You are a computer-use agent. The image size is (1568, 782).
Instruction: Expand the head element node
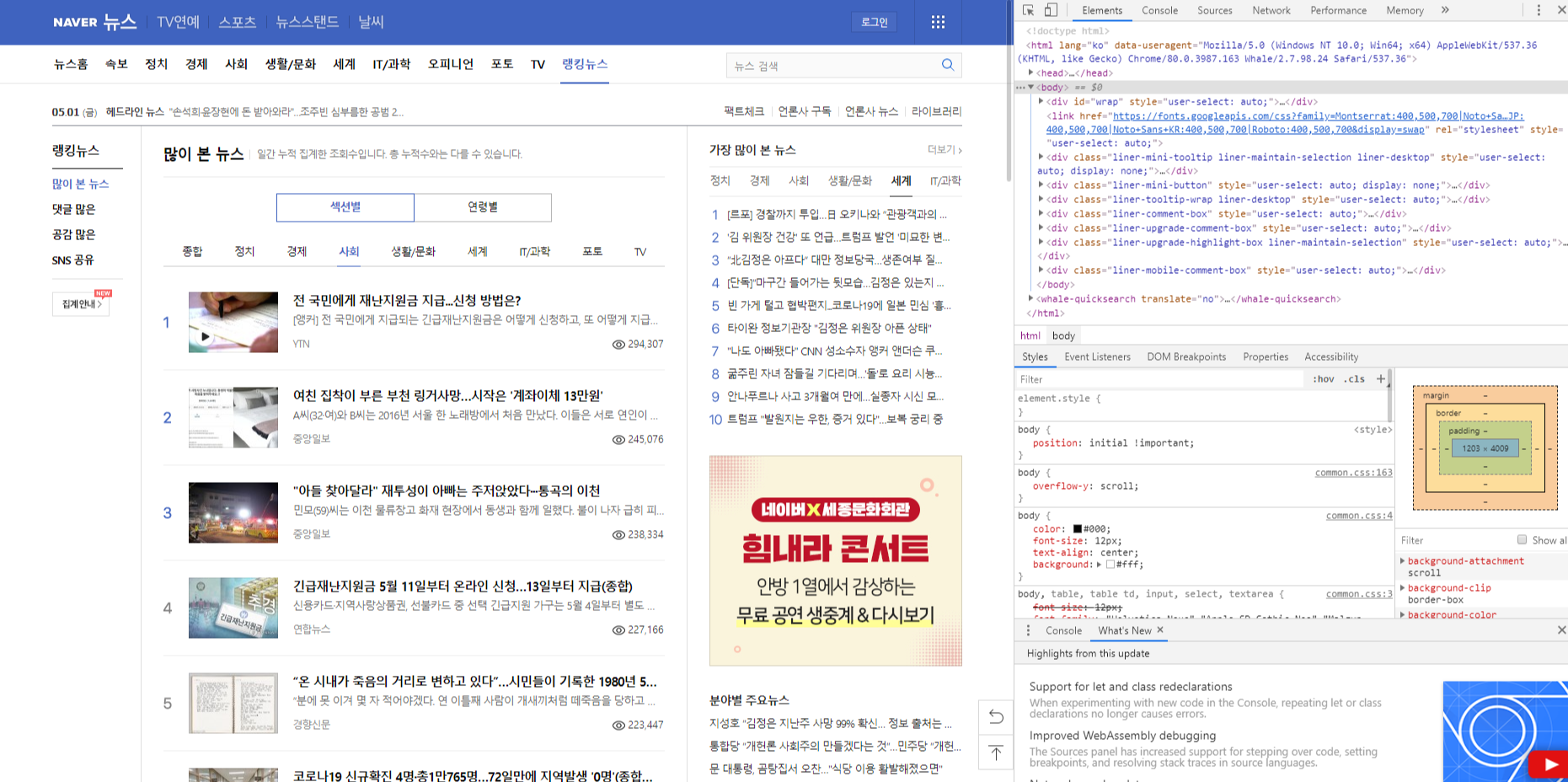[x=1031, y=73]
